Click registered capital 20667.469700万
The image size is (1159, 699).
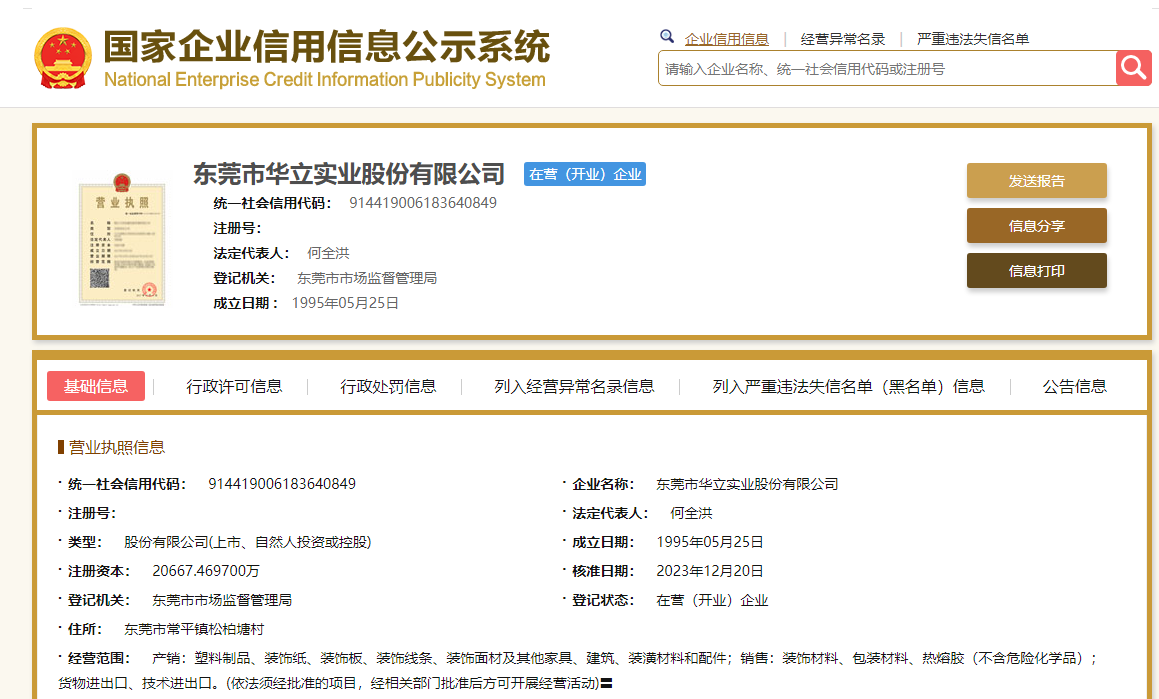pos(205,571)
